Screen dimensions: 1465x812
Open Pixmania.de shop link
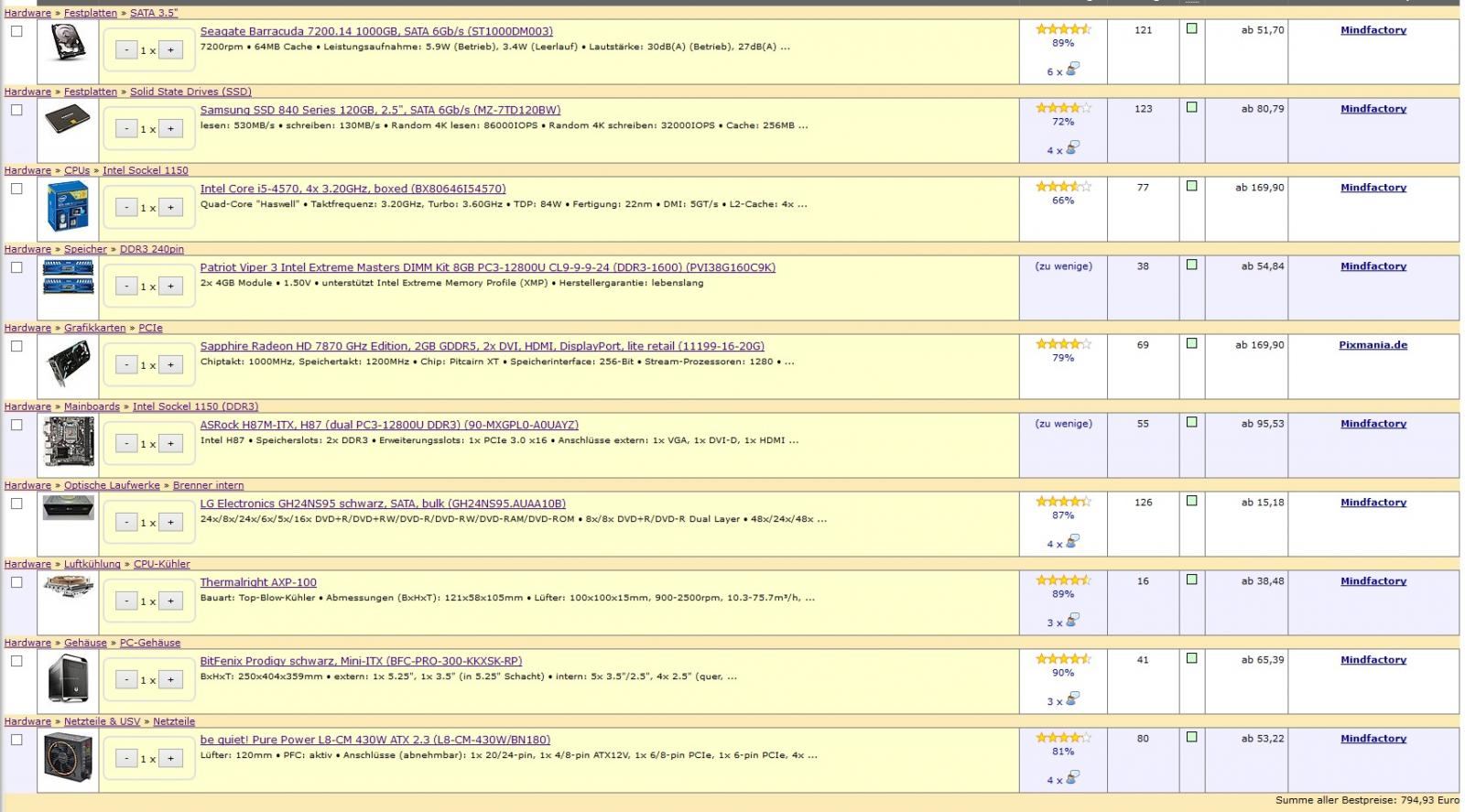tap(1373, 345)
